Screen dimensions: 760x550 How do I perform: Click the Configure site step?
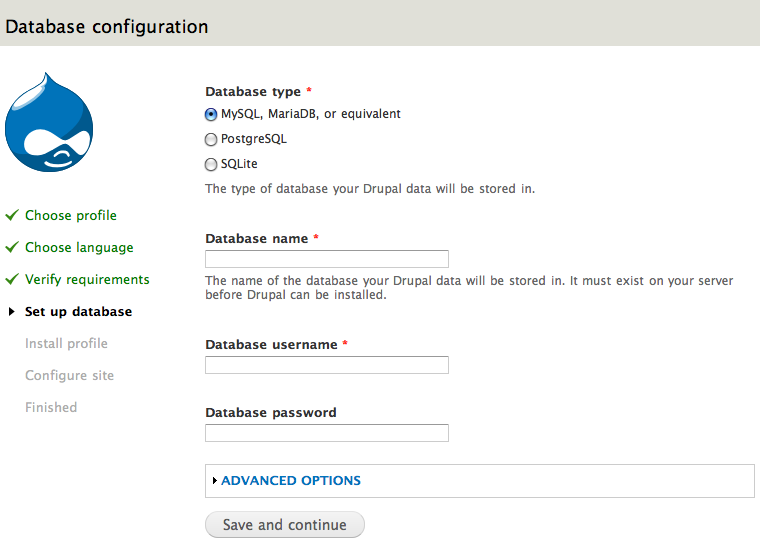[x=69, y=375]
